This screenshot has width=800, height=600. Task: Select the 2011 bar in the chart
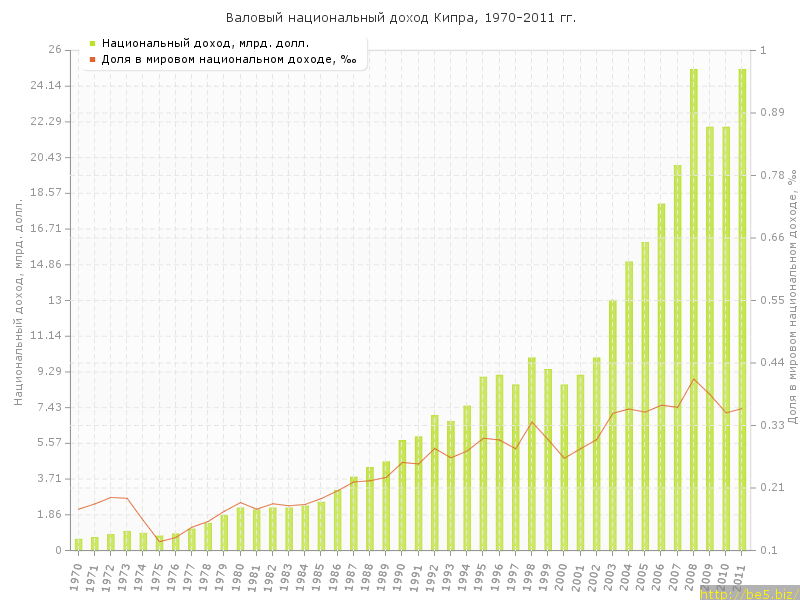[x=742, y=310]
